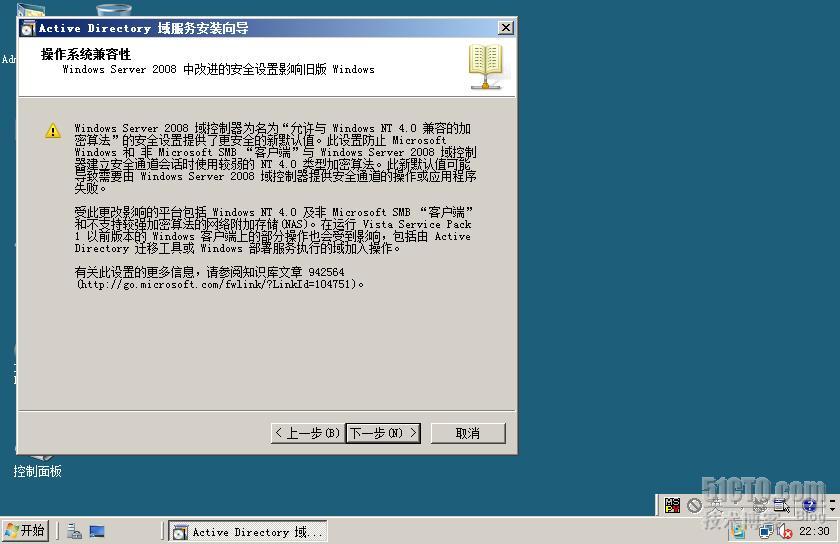Click knowledge base article number 942564
840x544 pixels.
point(326,272)
